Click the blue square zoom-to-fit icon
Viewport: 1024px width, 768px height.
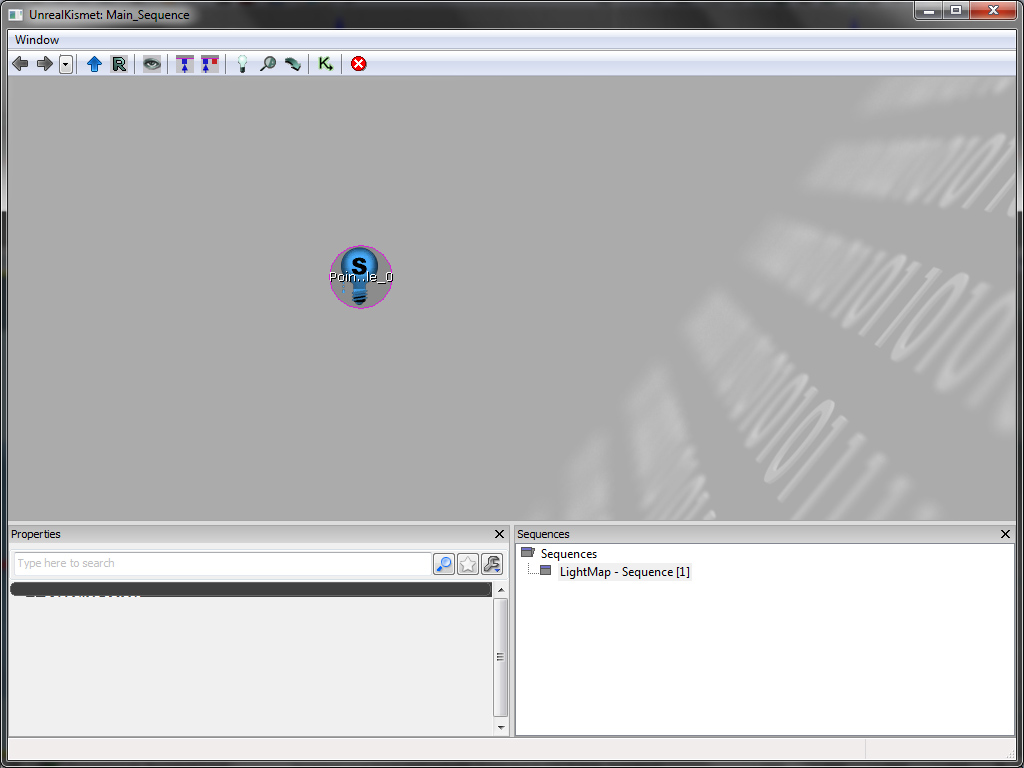click(185, 64)
